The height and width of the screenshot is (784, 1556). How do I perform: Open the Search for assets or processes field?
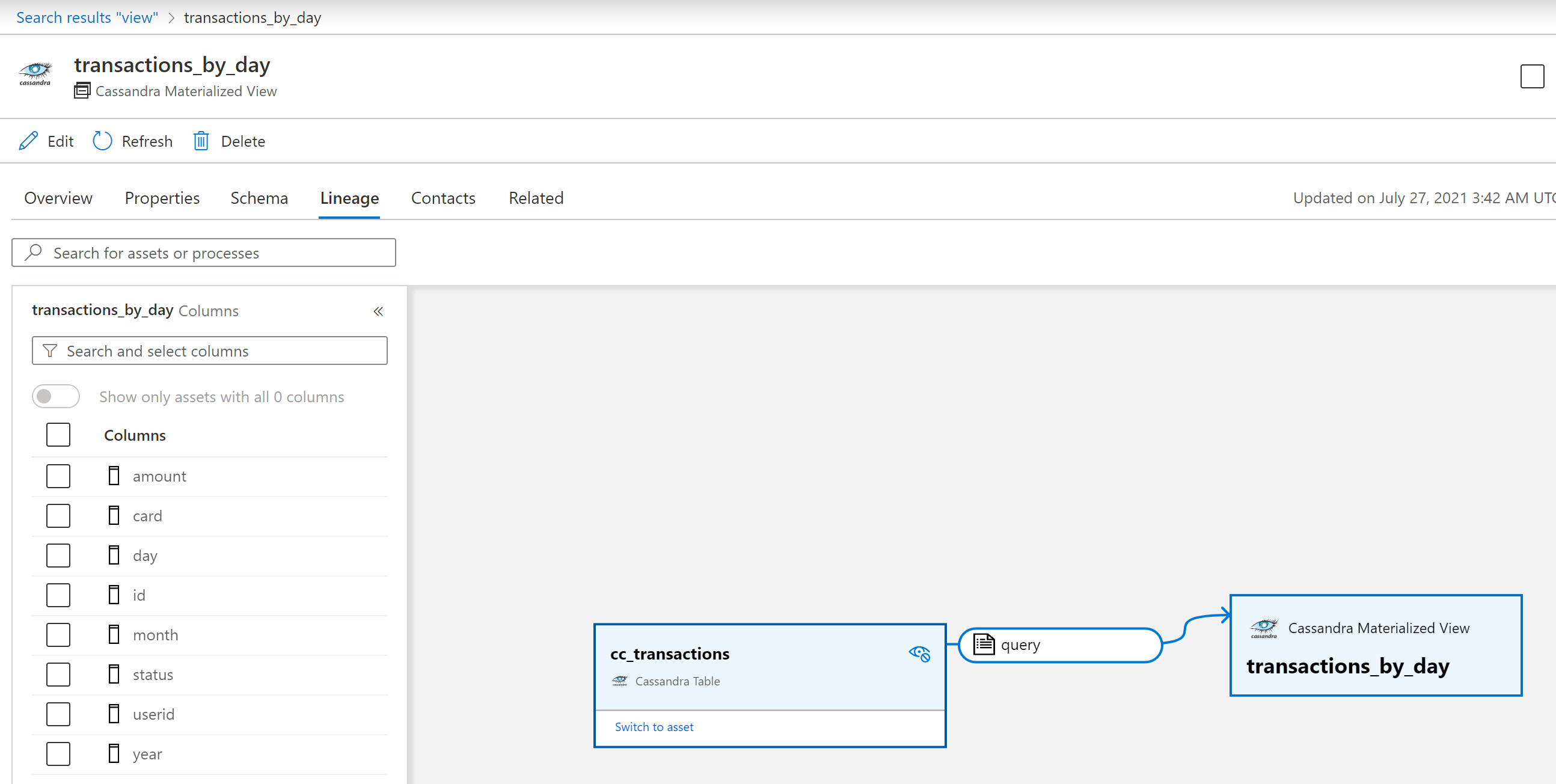point(204,252)
